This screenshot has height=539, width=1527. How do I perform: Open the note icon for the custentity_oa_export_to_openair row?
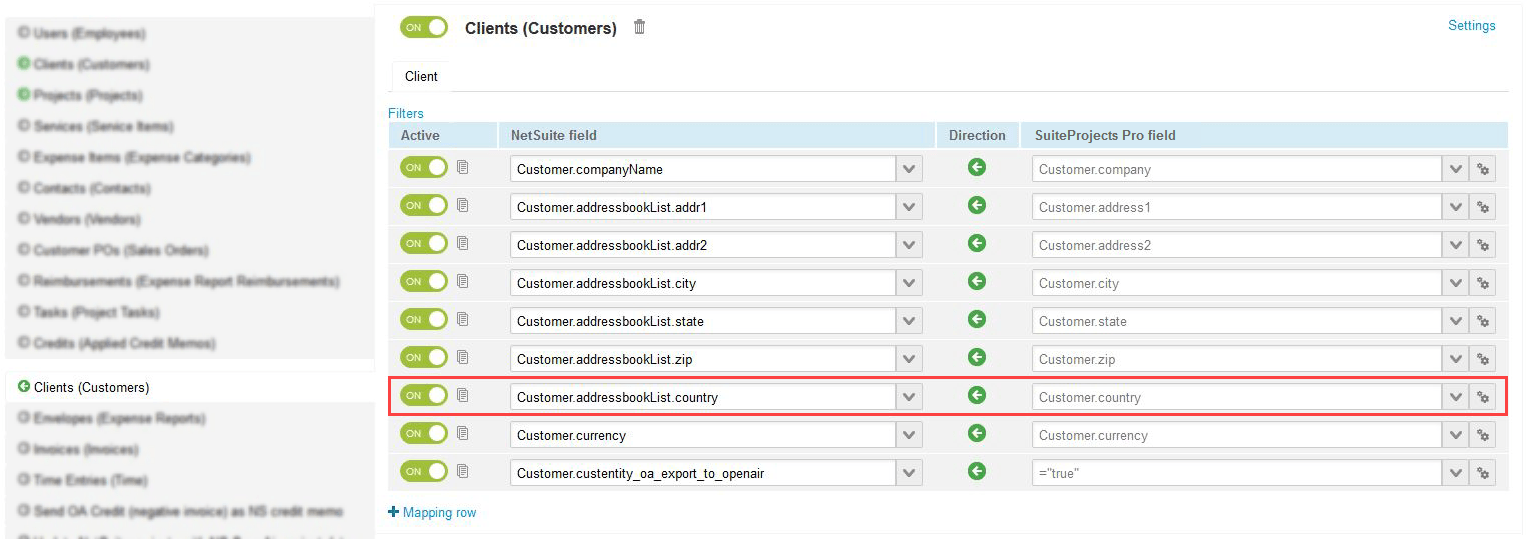[x=463, y=471]
